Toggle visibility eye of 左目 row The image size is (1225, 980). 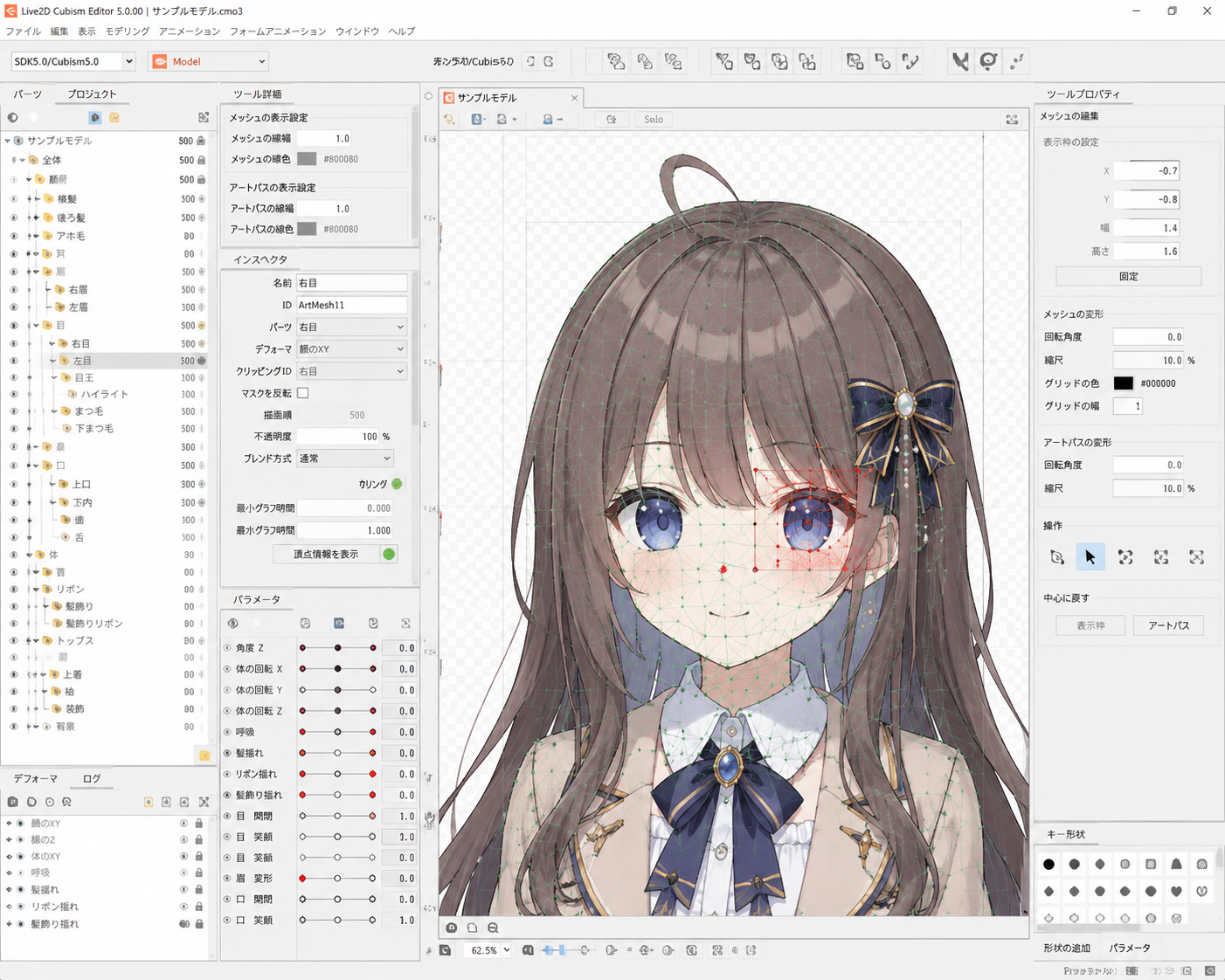13,361
